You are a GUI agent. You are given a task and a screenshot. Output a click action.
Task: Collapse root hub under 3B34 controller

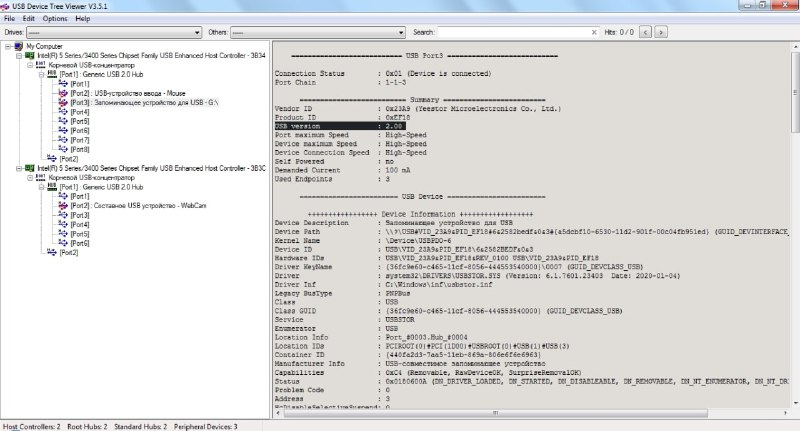pos(30,65)
